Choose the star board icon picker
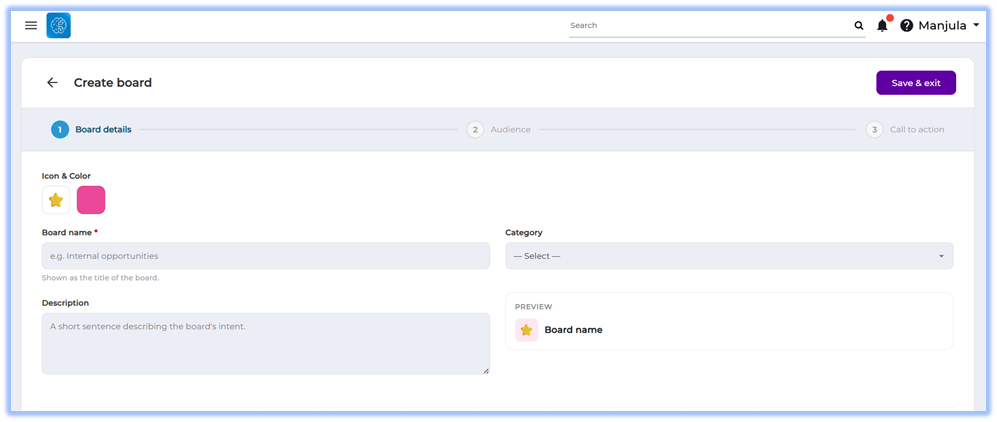 point(56,200)
